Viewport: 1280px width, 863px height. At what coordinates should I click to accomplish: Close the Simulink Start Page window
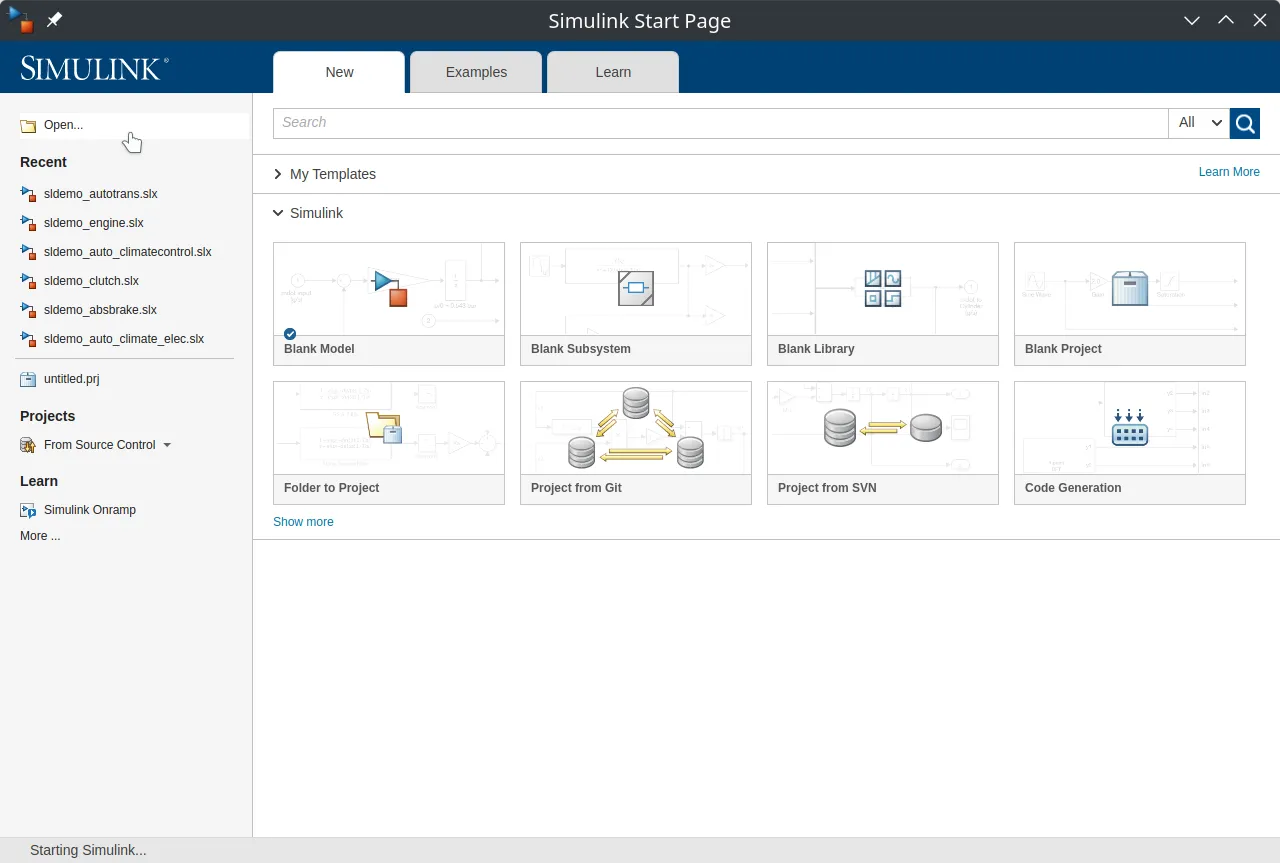tap(1260, 20)
